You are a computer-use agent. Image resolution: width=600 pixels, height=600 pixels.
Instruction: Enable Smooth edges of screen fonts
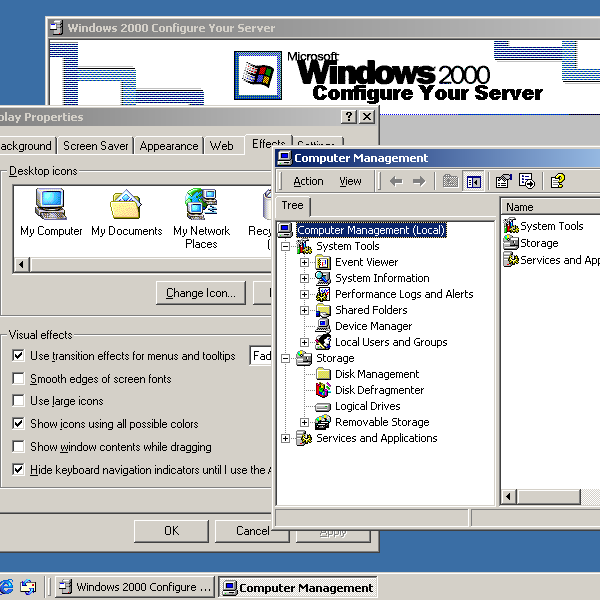18,379
